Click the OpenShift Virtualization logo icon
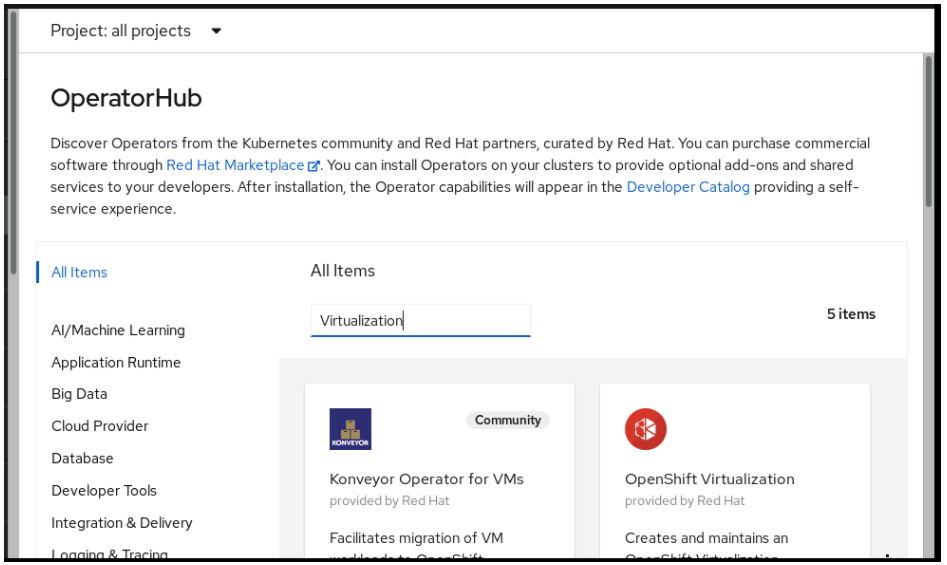The height and width of the screenshot is (565, 947). pyautogui.click(x=646, y=429)
